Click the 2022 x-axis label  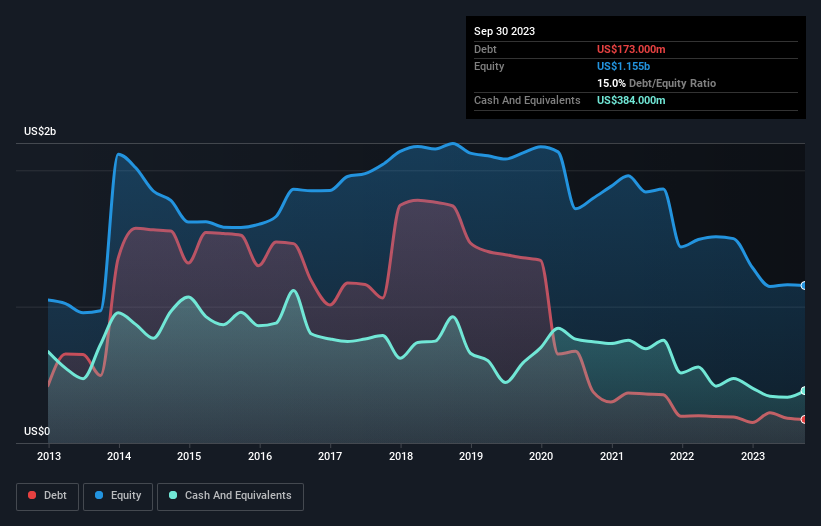[x=682, y=456]
